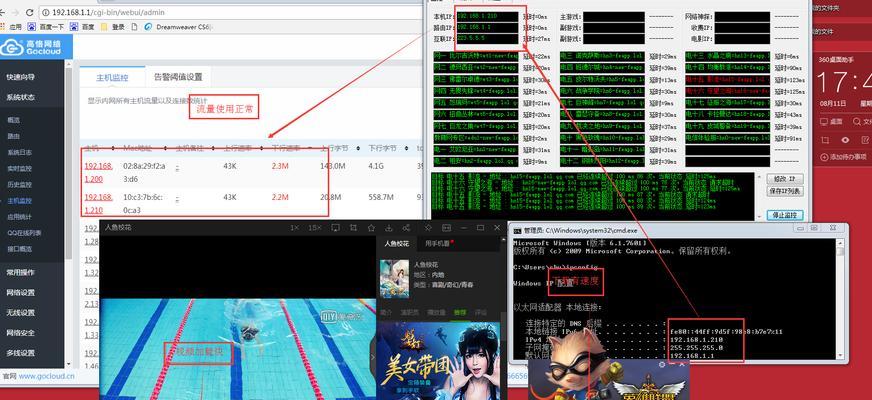Viewport: 872px width, 400px height.
Task: Click 停止监控 button in ping monitor
Action: click(785, 215)
